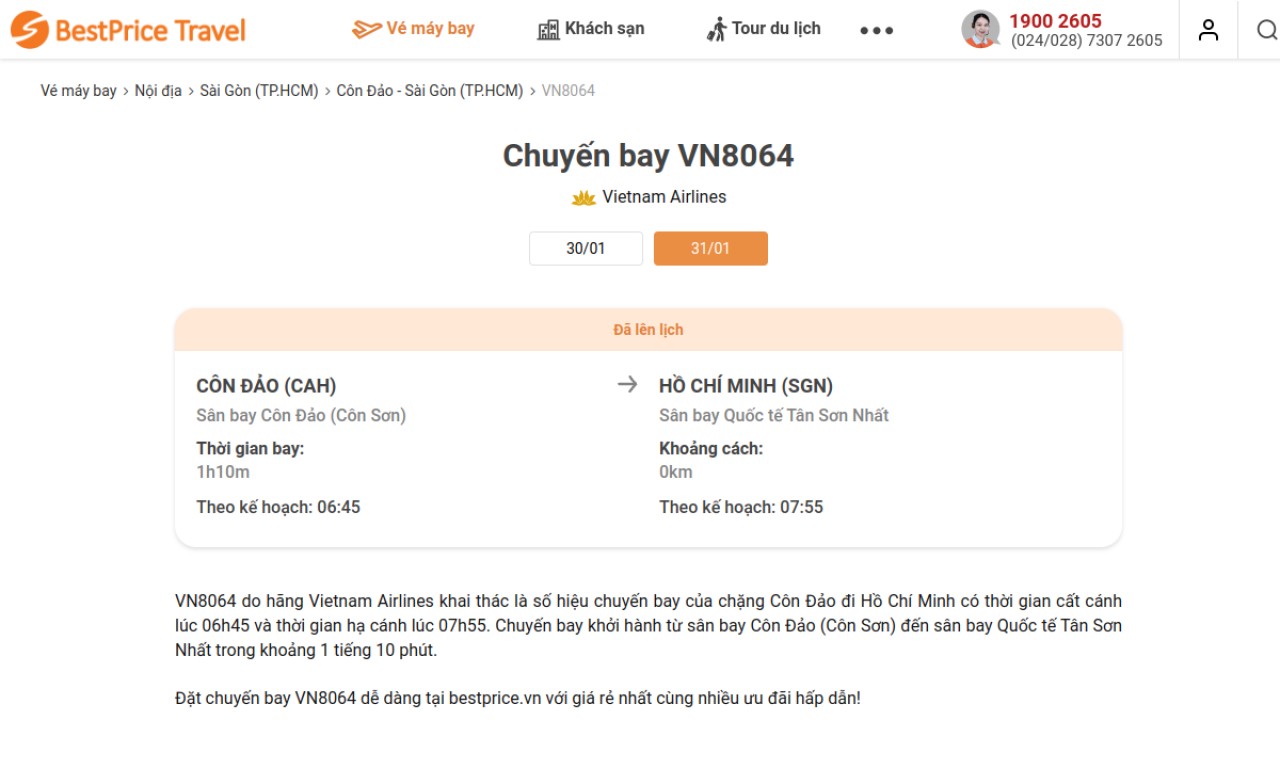Click the Đã lên lịch status banner
1280x768 pixels.
coord(648,330)
